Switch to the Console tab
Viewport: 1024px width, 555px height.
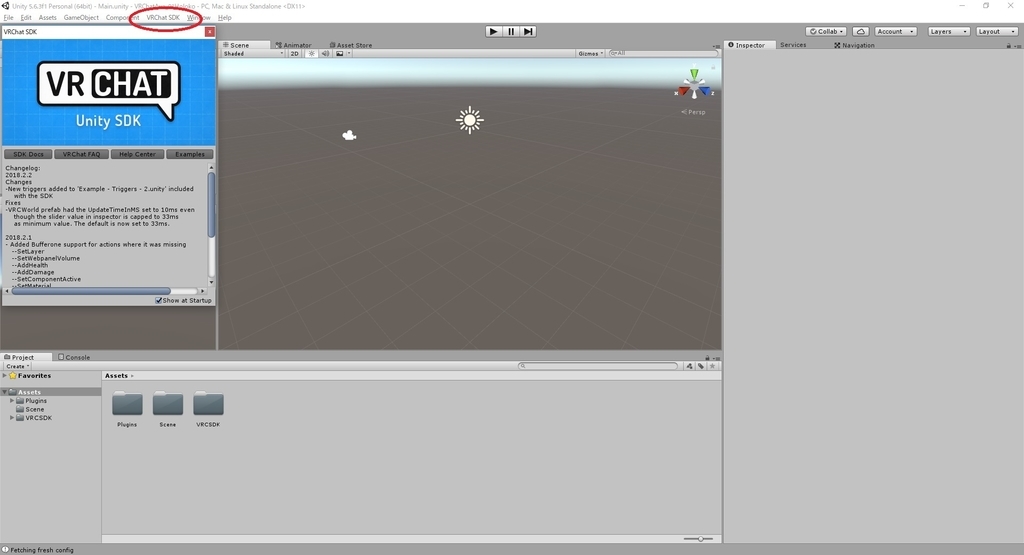[74, 357]
